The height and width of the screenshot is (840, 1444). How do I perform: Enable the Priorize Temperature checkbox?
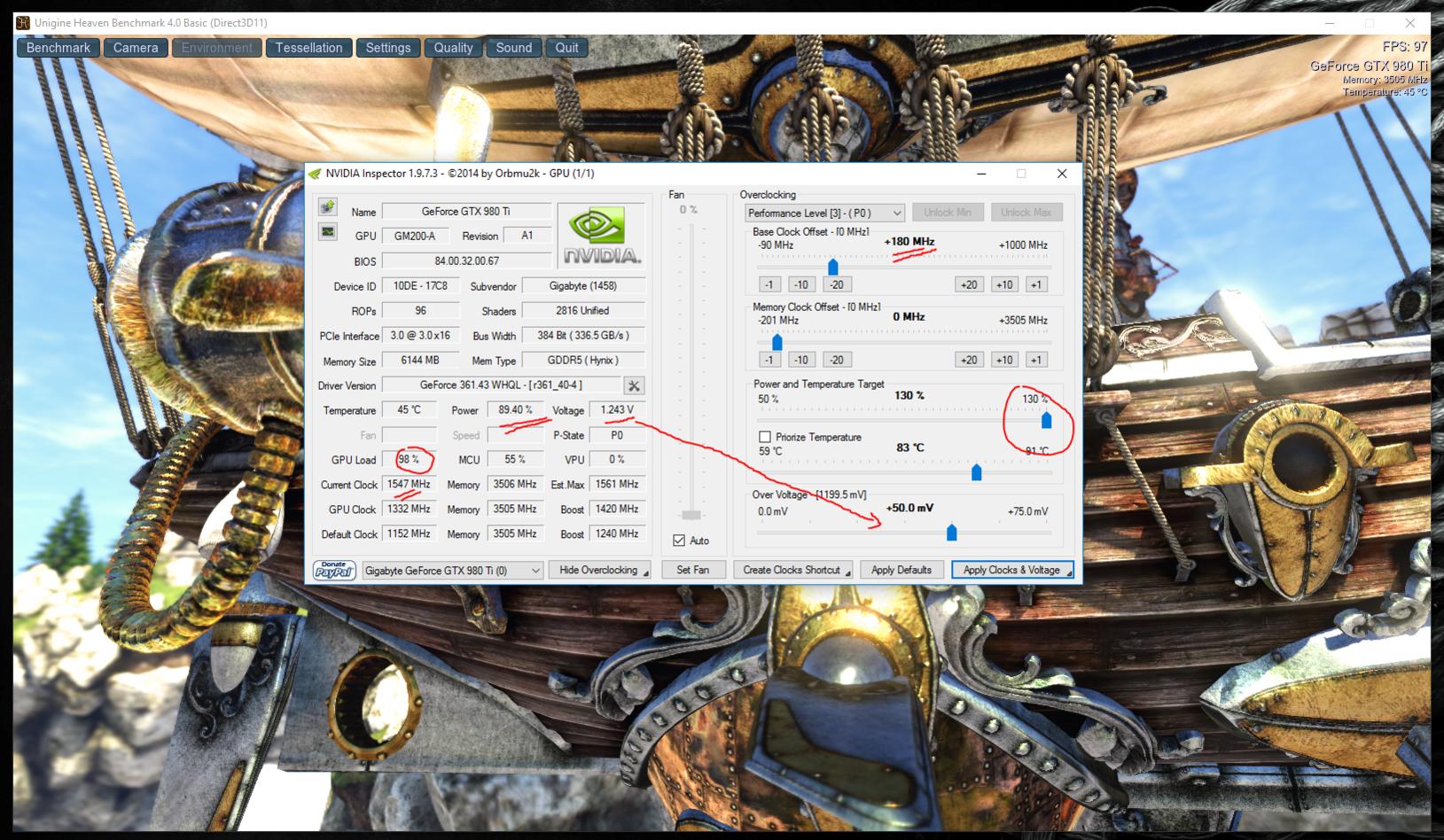click(765, 437)
